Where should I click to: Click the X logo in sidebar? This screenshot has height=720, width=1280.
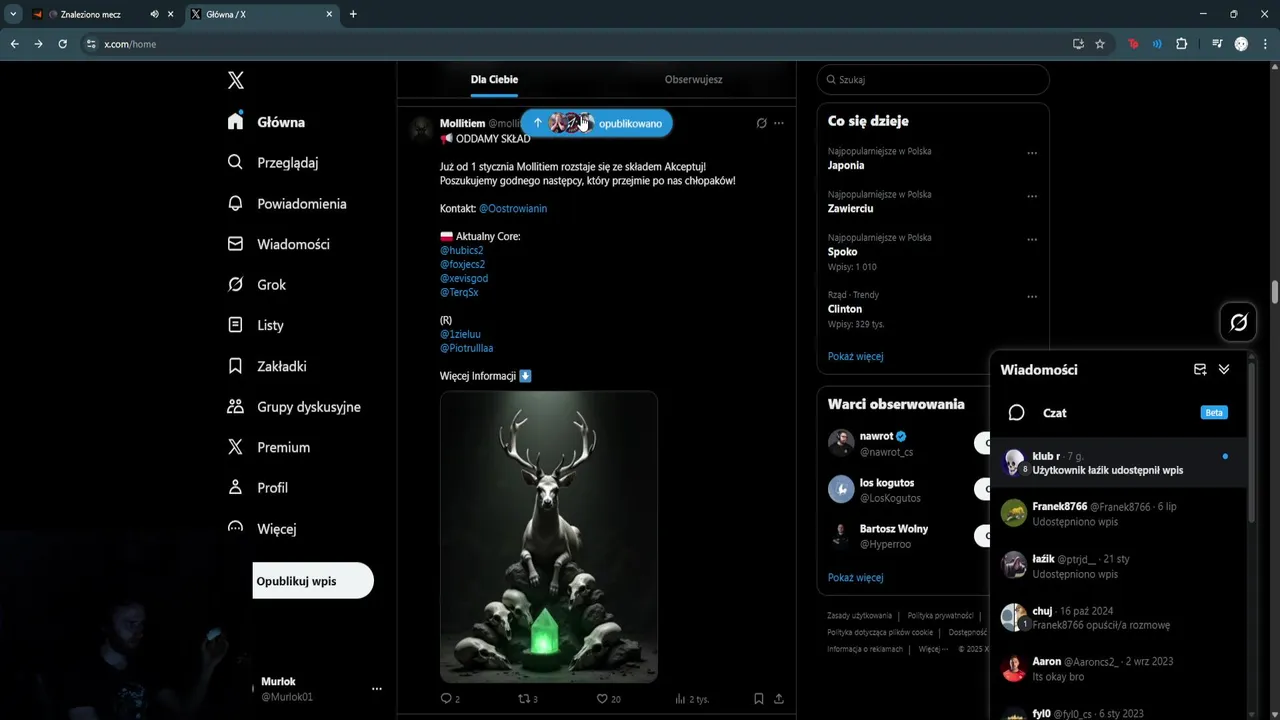pos(235,81)
